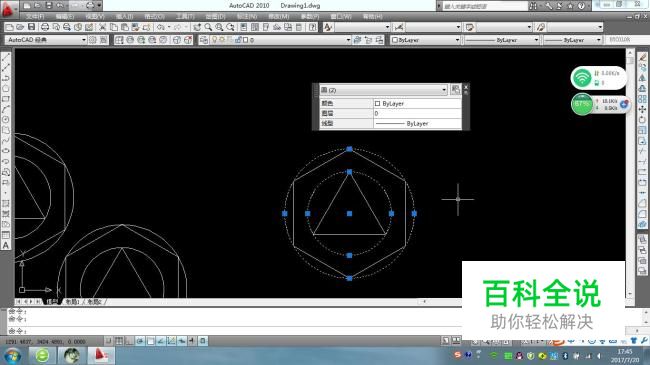Expand the 圆 (2) object type dropdown
The height and width of the screenshot is (365, 650).
(x=383, y=90)
